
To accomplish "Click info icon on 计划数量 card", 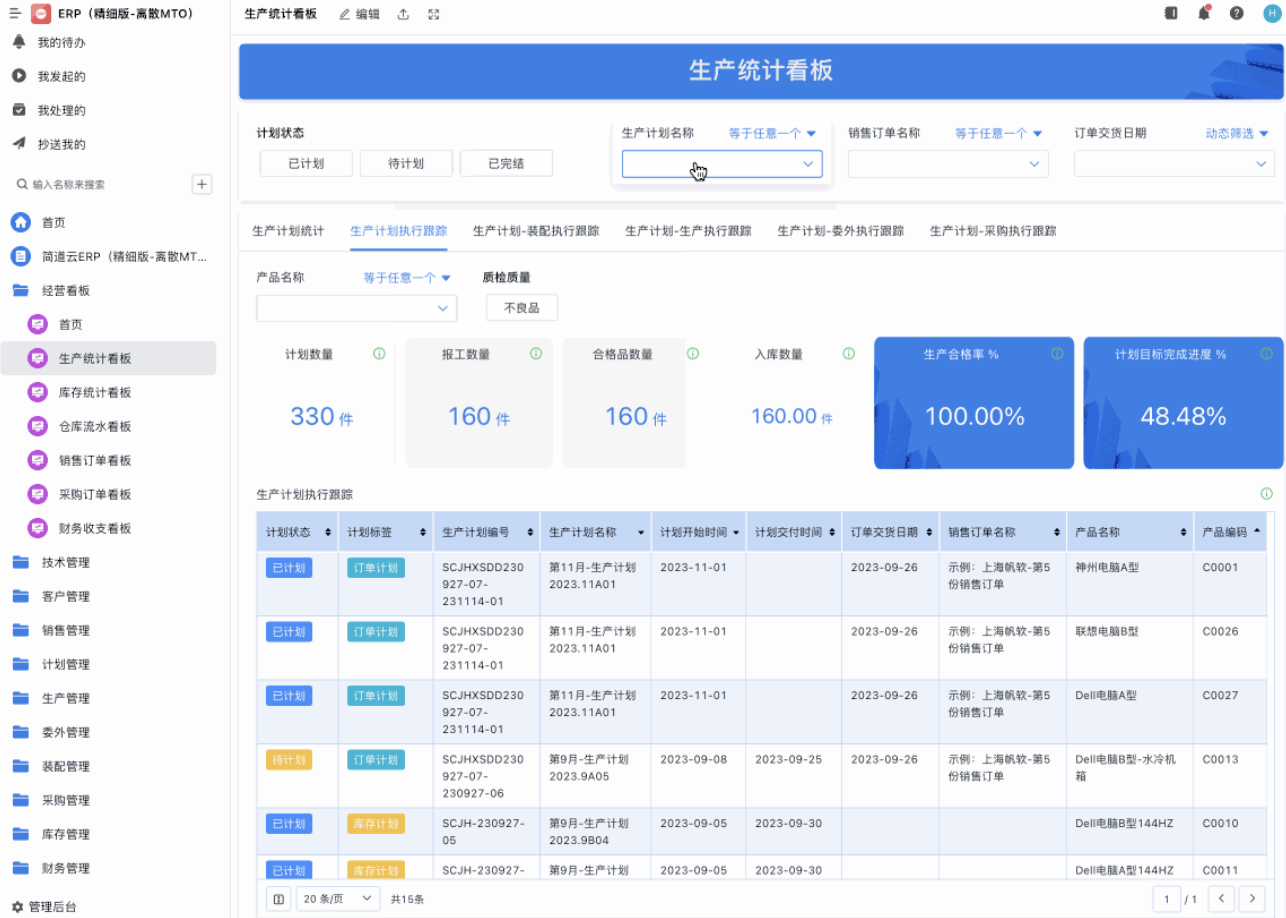I will click(379, 354).
